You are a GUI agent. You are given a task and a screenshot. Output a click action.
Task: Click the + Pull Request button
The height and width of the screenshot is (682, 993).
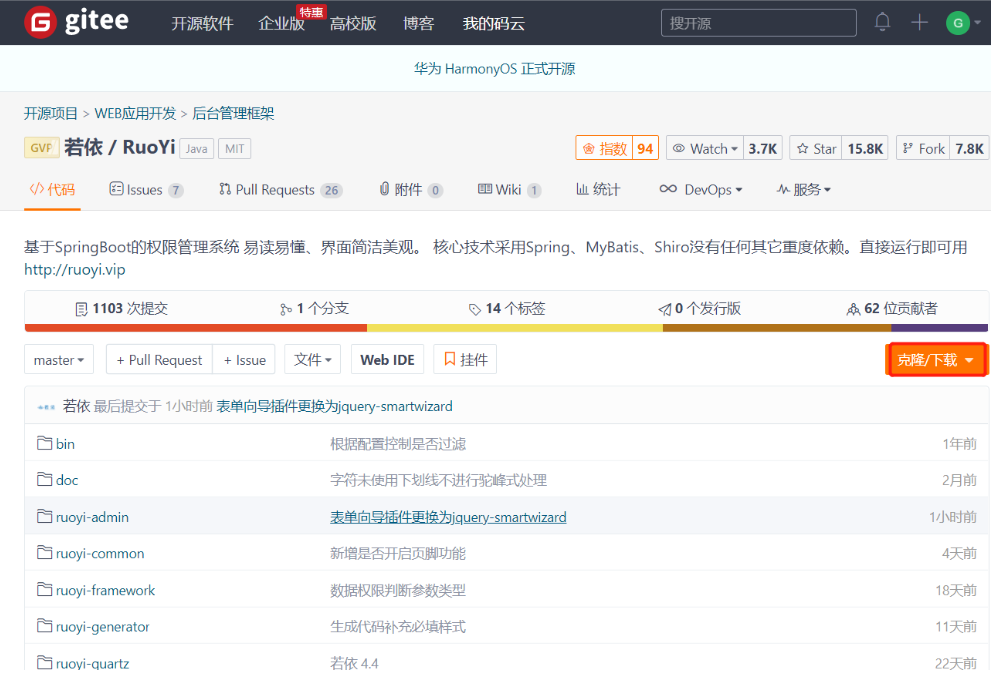(x=160, y=360)
